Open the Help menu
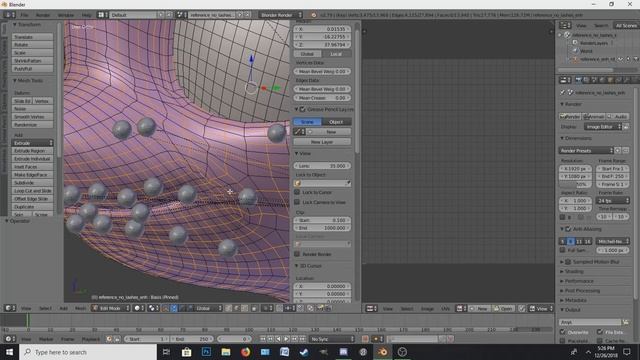This screenshot has height=360, width=640. coord(87,15)
